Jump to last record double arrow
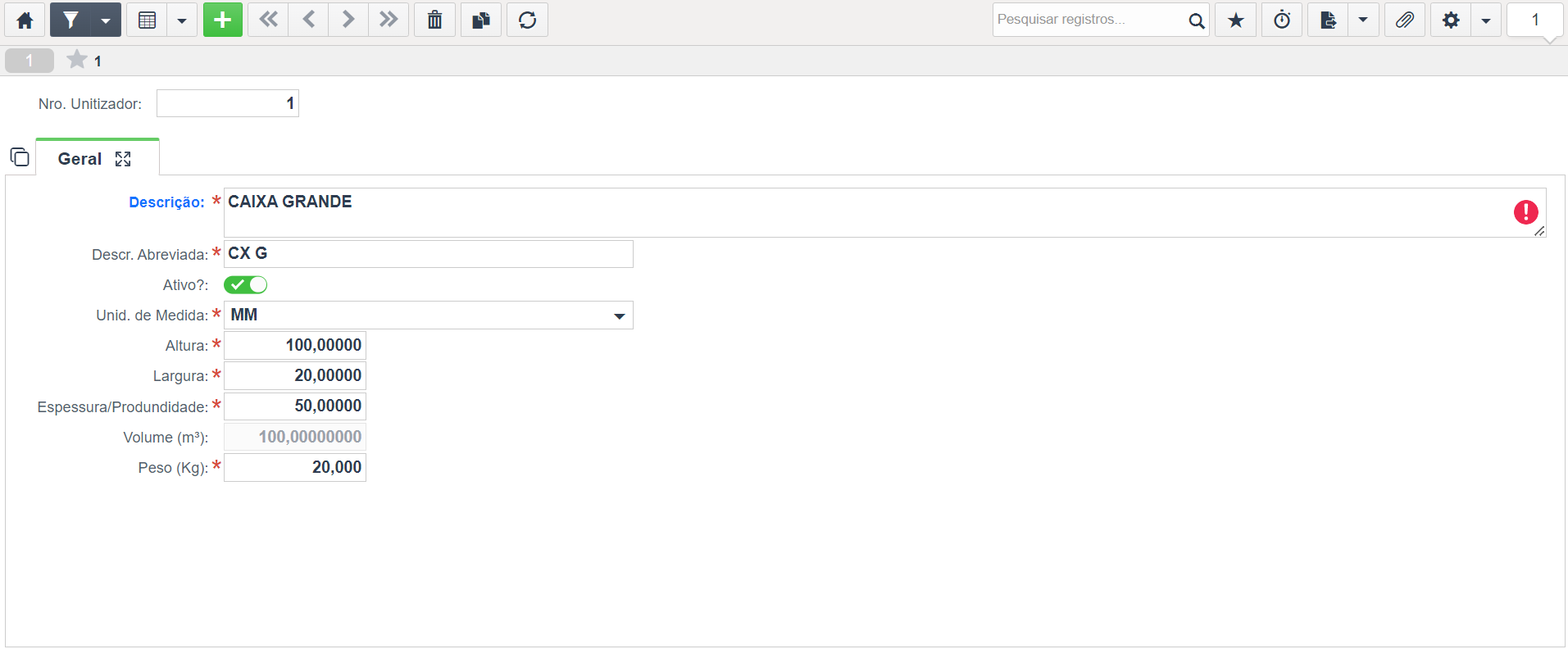 point(389,20)
